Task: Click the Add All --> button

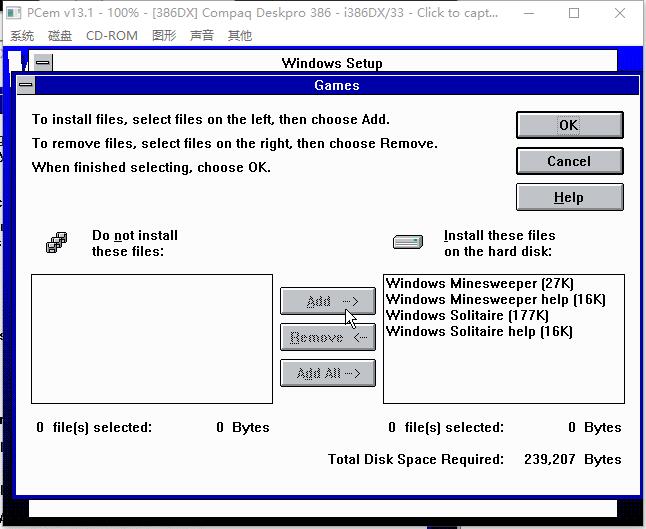Action: (328, 373)
